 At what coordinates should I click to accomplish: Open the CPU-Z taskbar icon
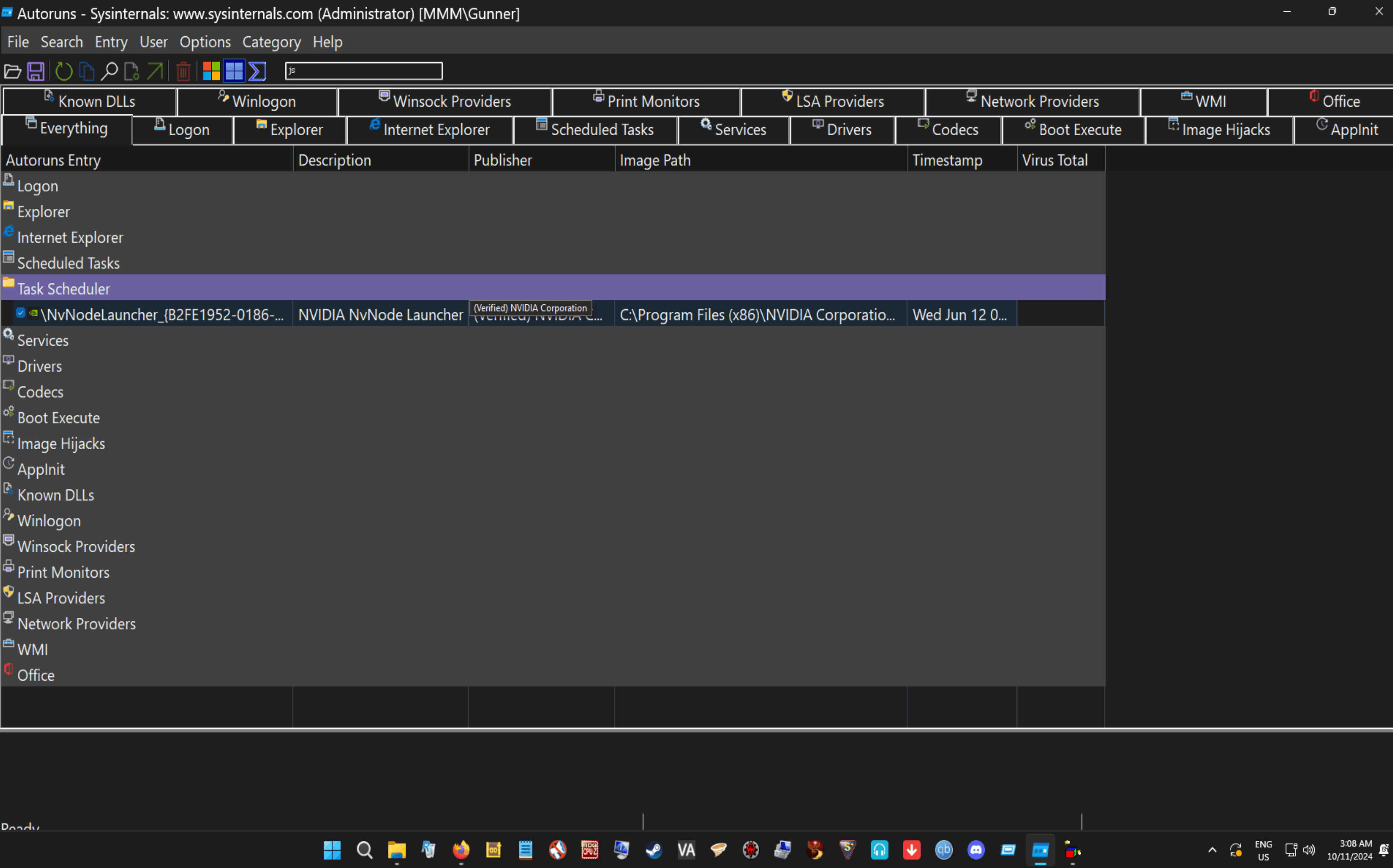coord(590,850)
